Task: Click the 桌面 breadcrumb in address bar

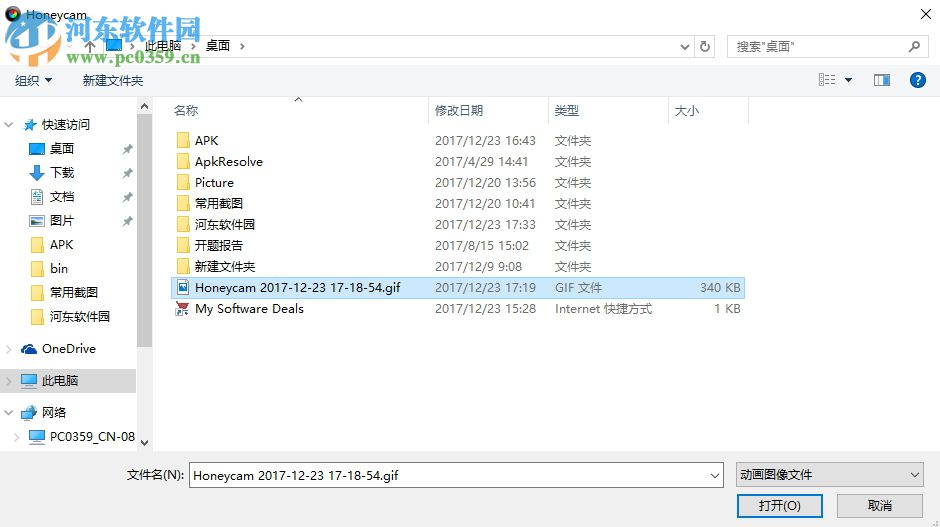Action: (218, 46)
